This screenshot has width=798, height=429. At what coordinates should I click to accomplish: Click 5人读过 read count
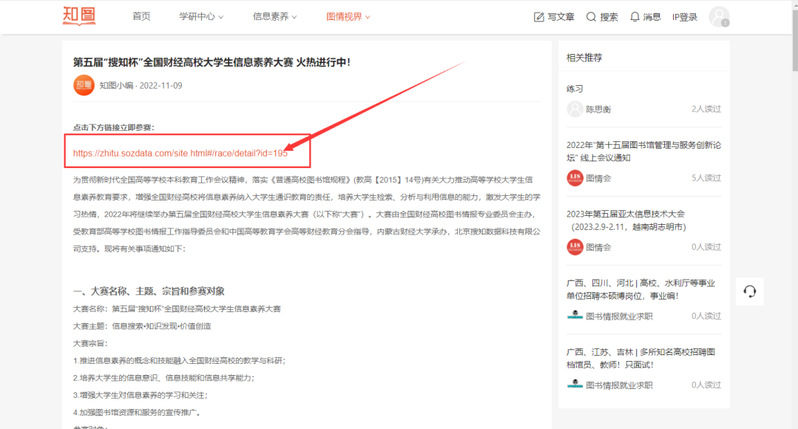[706, 178]
